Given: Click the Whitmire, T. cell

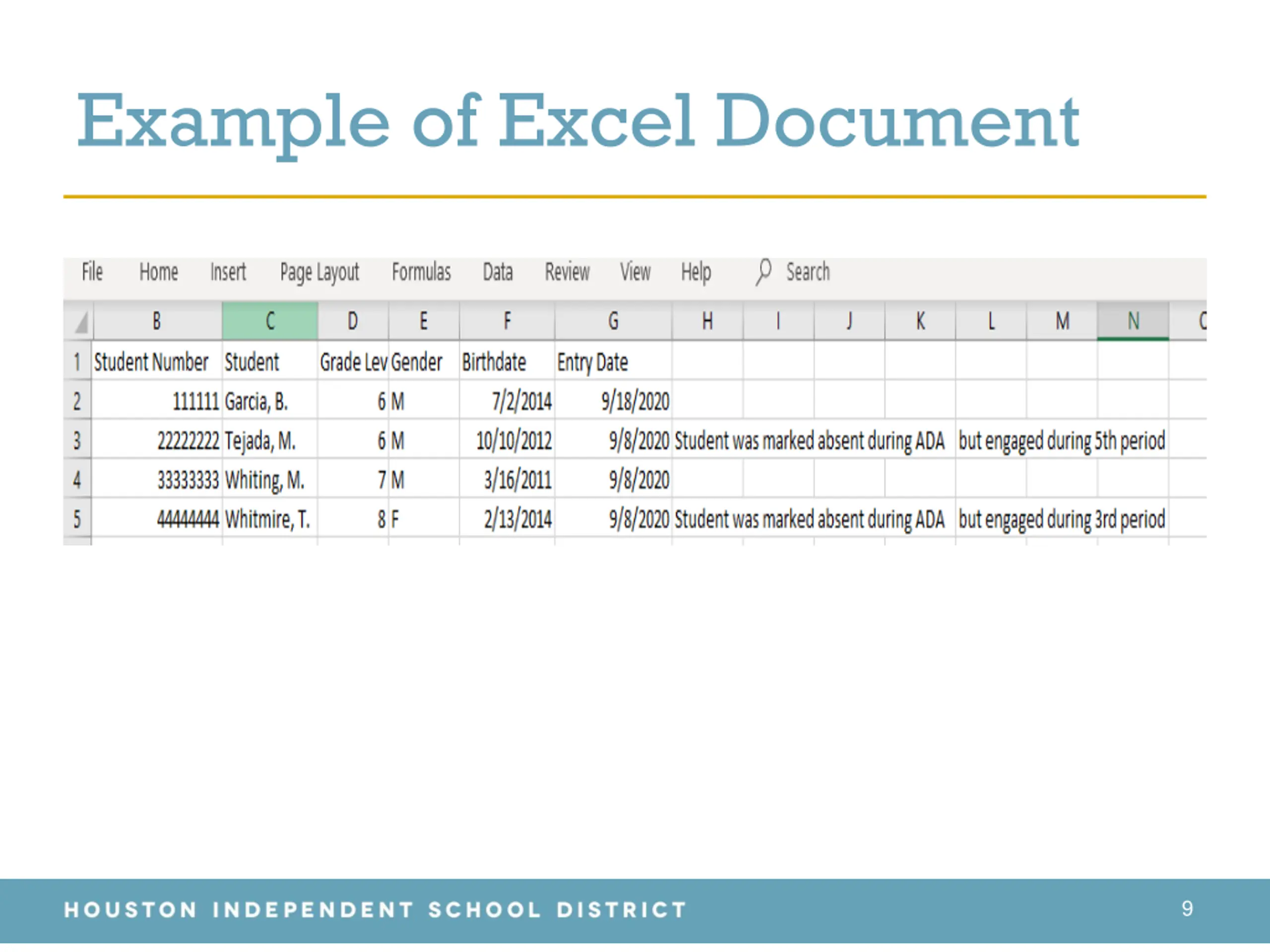Looking at the screenshot, I should click(269, 519).
